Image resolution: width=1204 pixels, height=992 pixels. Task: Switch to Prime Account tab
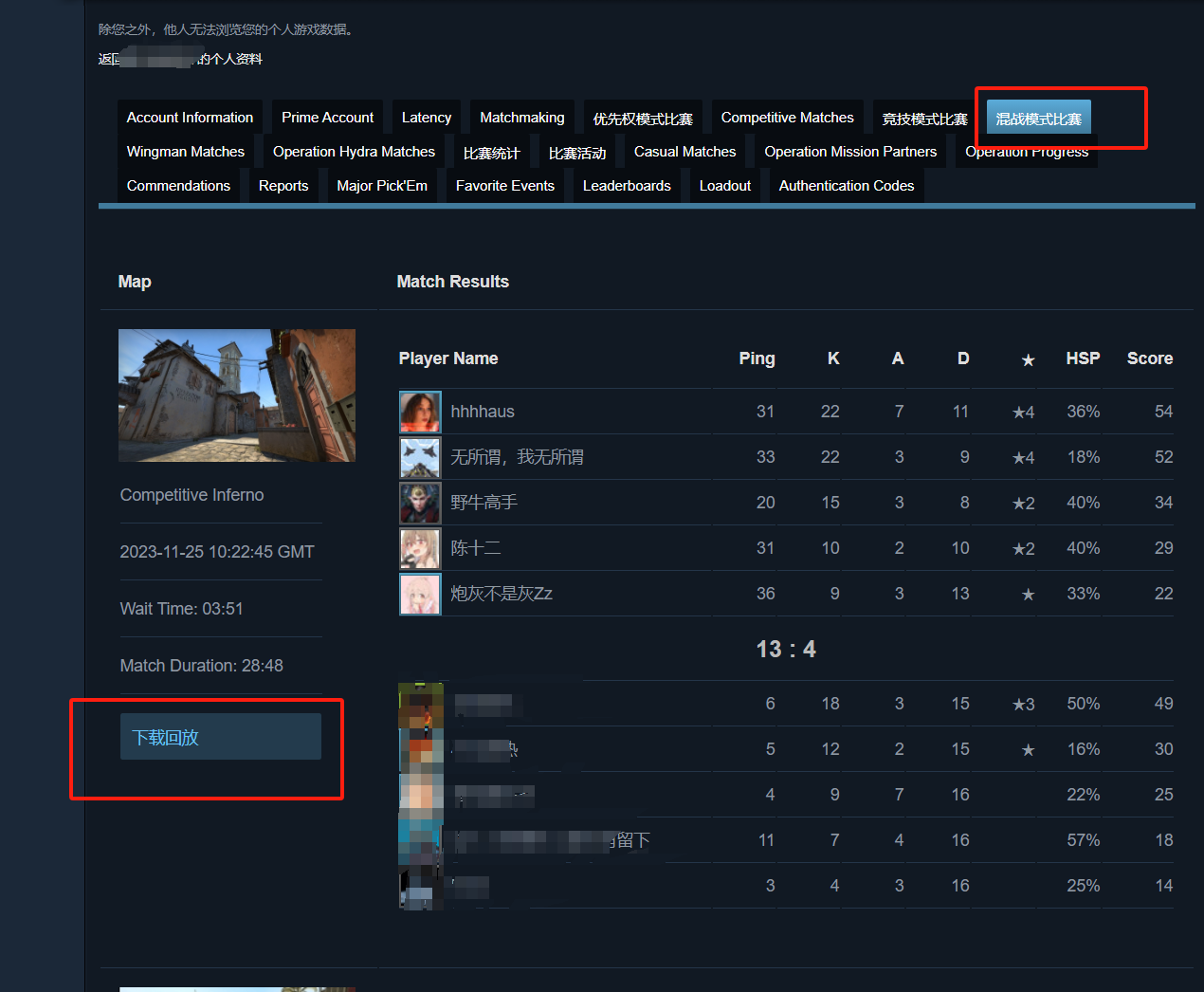[x=327, y=118]
